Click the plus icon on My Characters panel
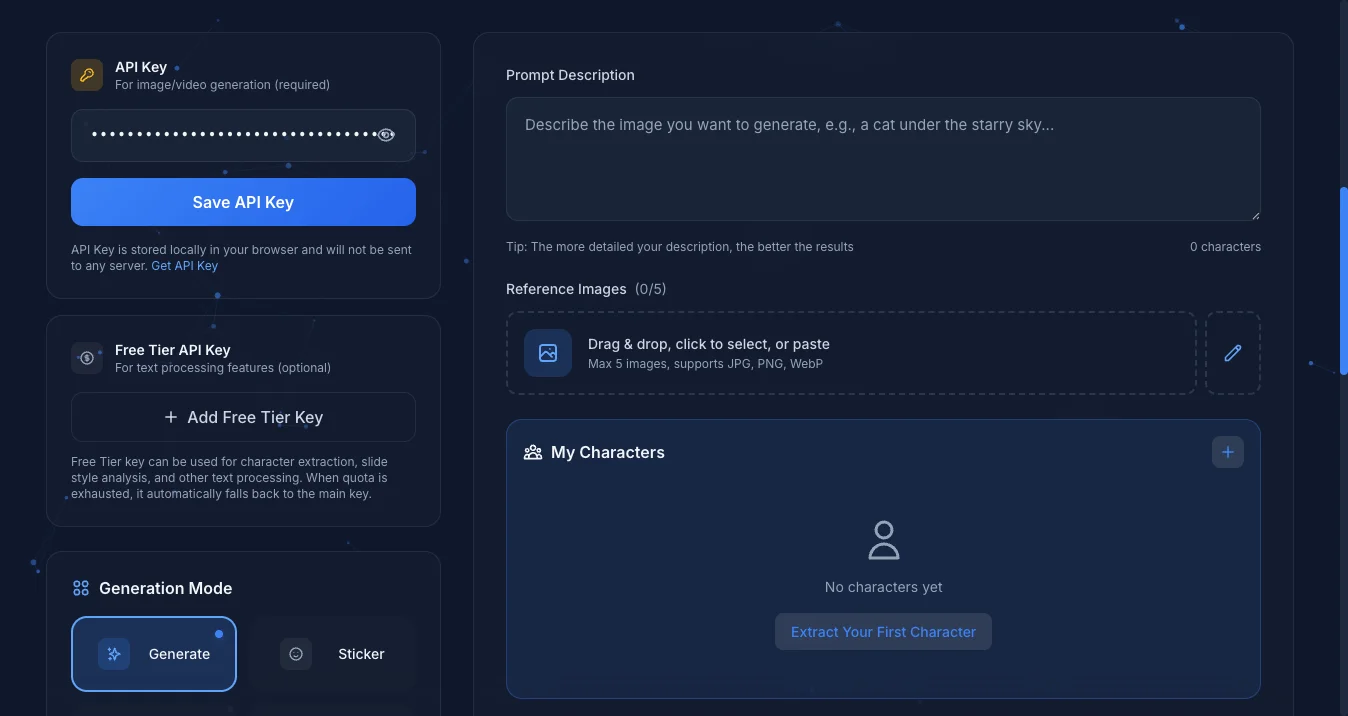This screenshot has width=1348, height=716. [1227, 451]
